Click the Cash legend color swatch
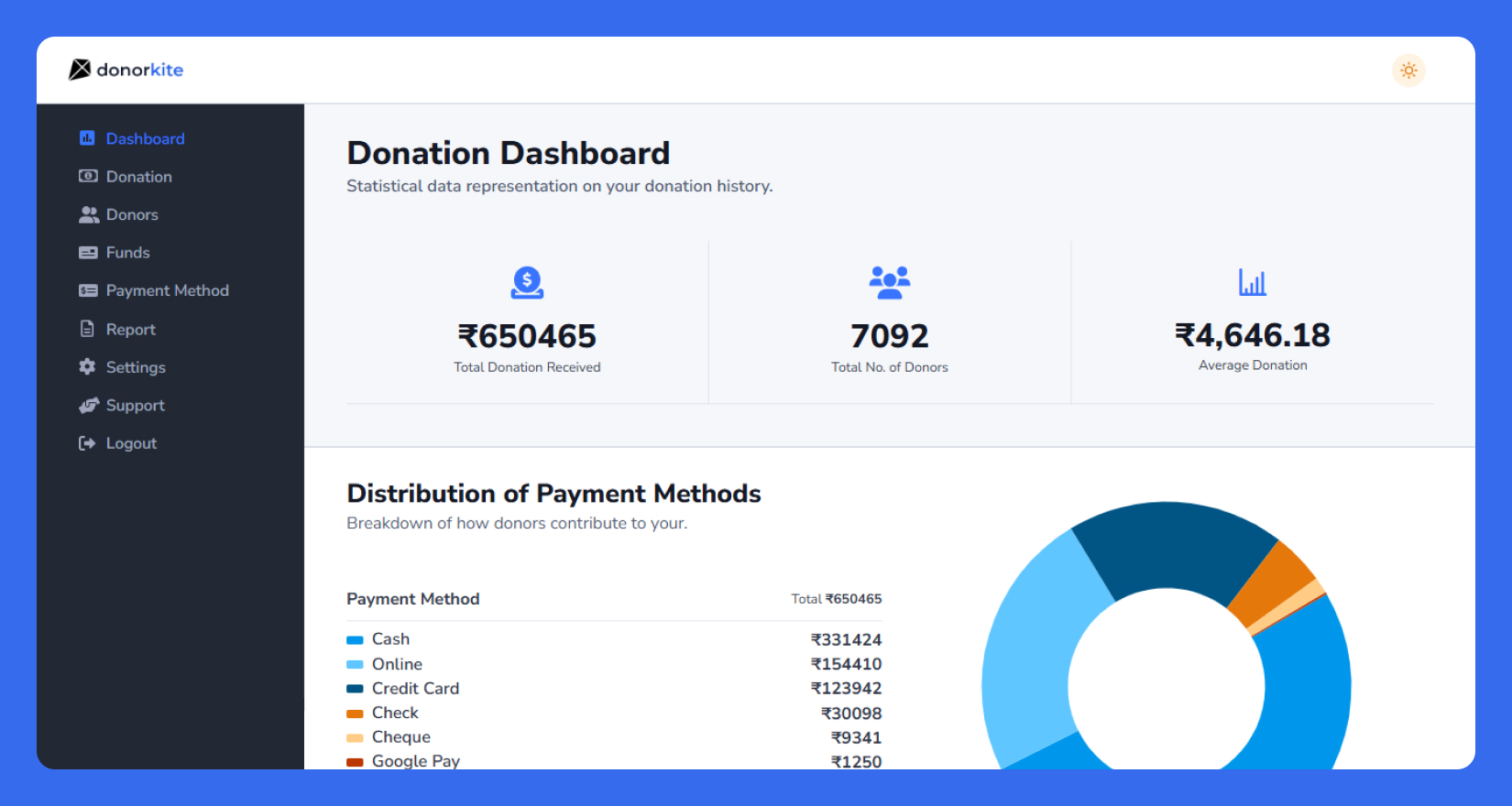The height and width of the screenshot is (806, 1512). point(355,640)
